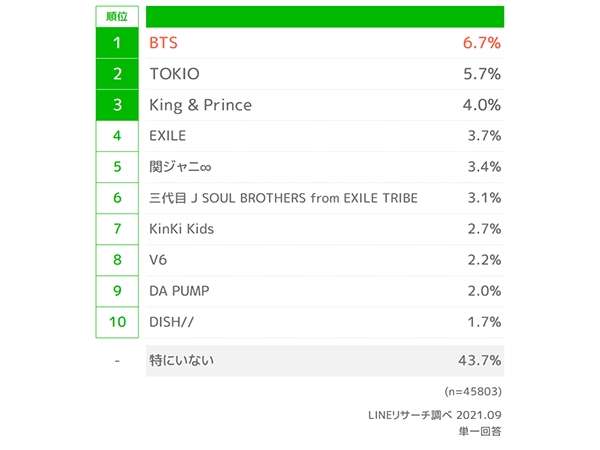This screenshot has width=600, height=450.
Task: Click the rank 3 green cell
Action: [x=117, y=105]
